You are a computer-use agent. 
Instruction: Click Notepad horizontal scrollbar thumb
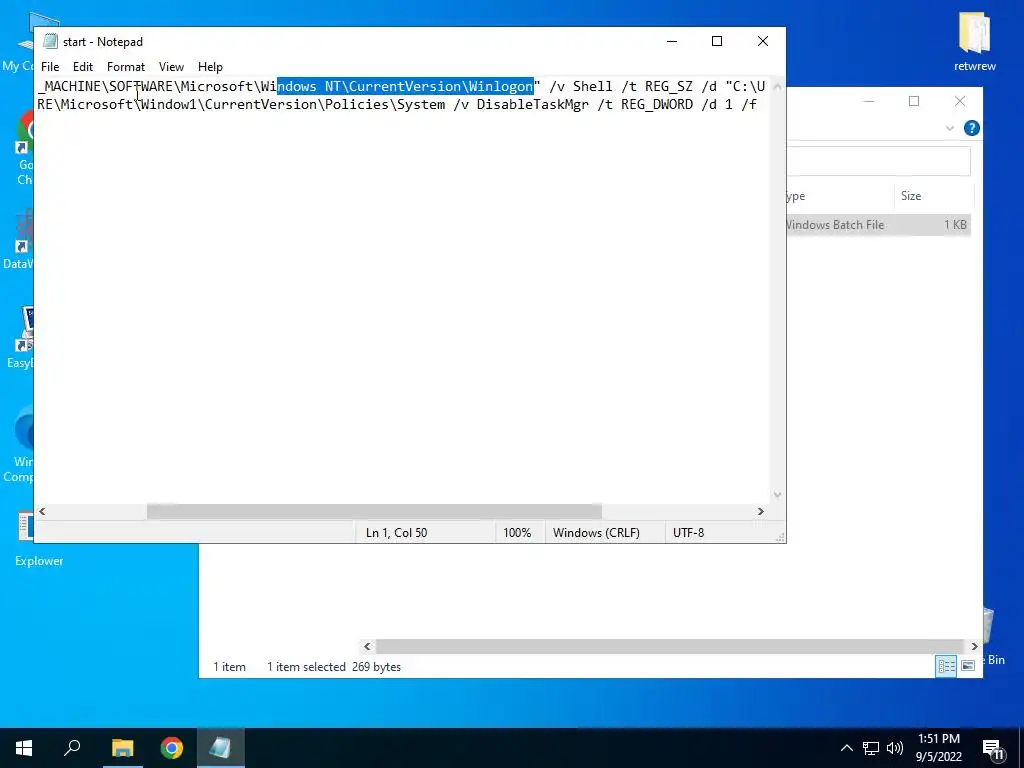[x=374, y=511]
